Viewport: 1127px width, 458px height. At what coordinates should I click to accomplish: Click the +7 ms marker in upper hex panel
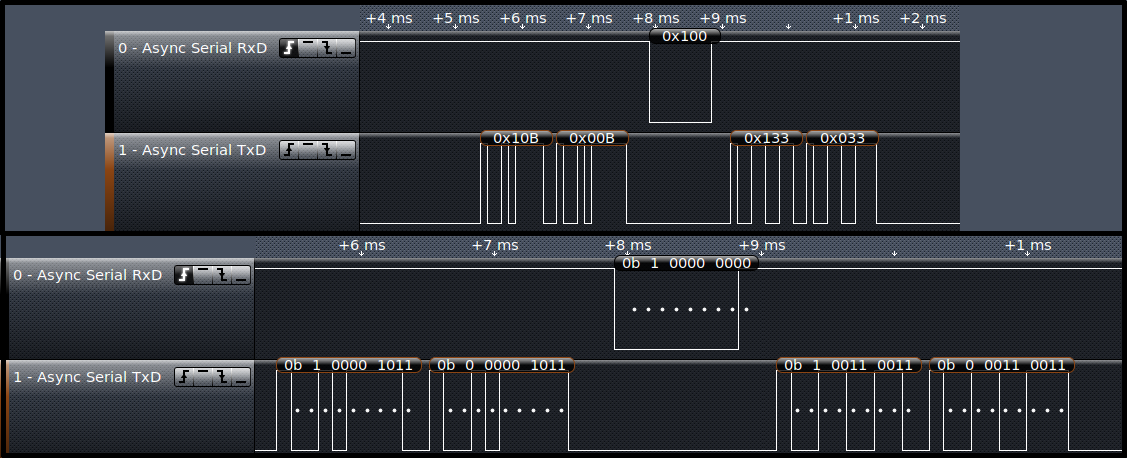click(x=589, y=19)
